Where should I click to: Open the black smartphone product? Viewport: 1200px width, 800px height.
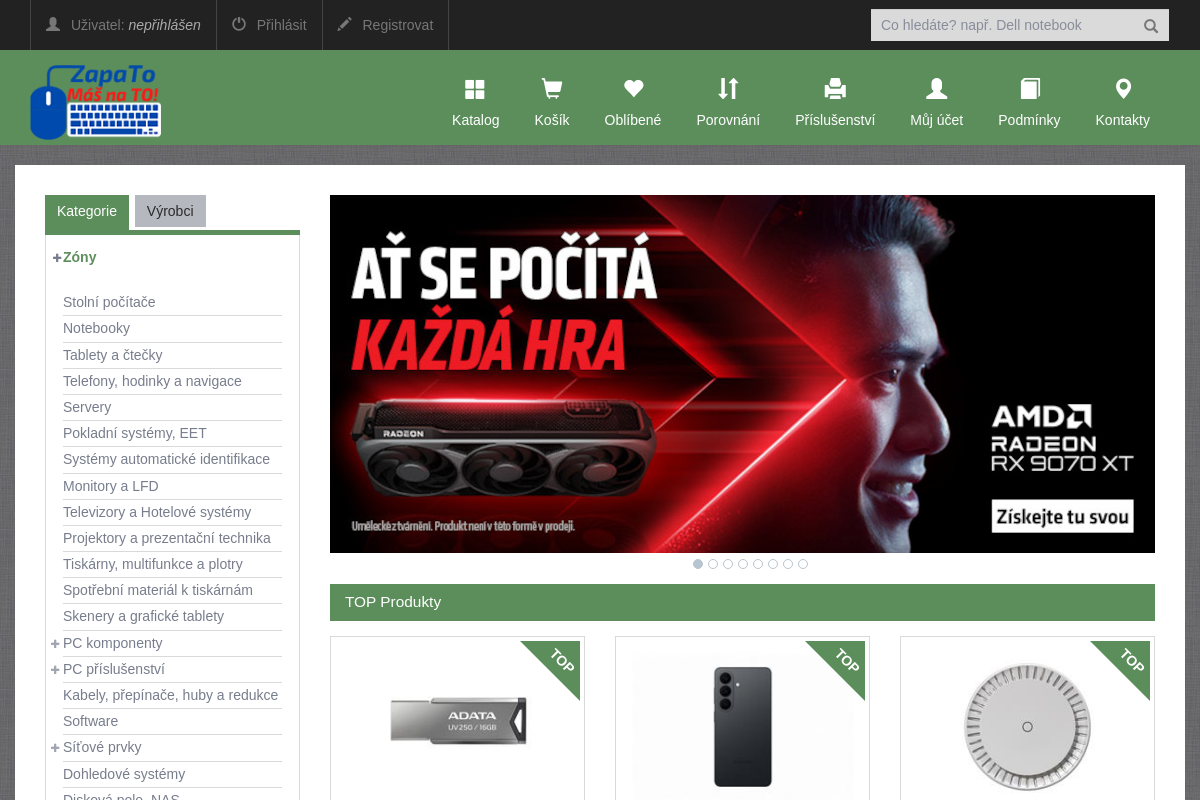coord(742,726)
